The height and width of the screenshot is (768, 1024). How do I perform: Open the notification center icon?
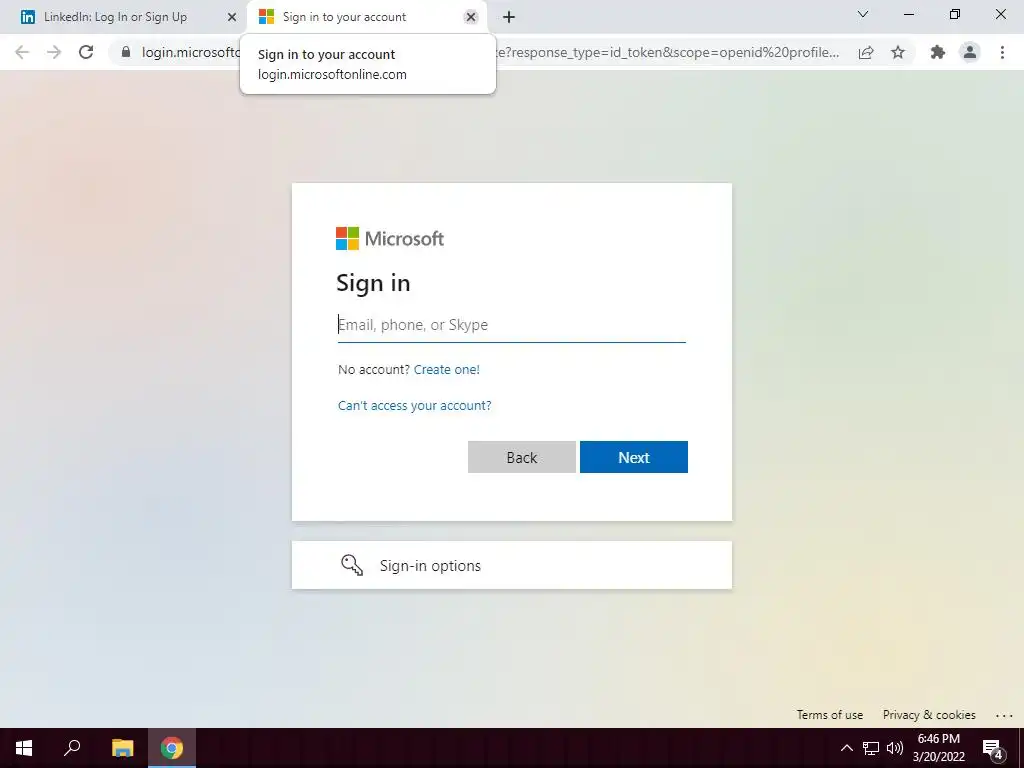click(993, 748)
